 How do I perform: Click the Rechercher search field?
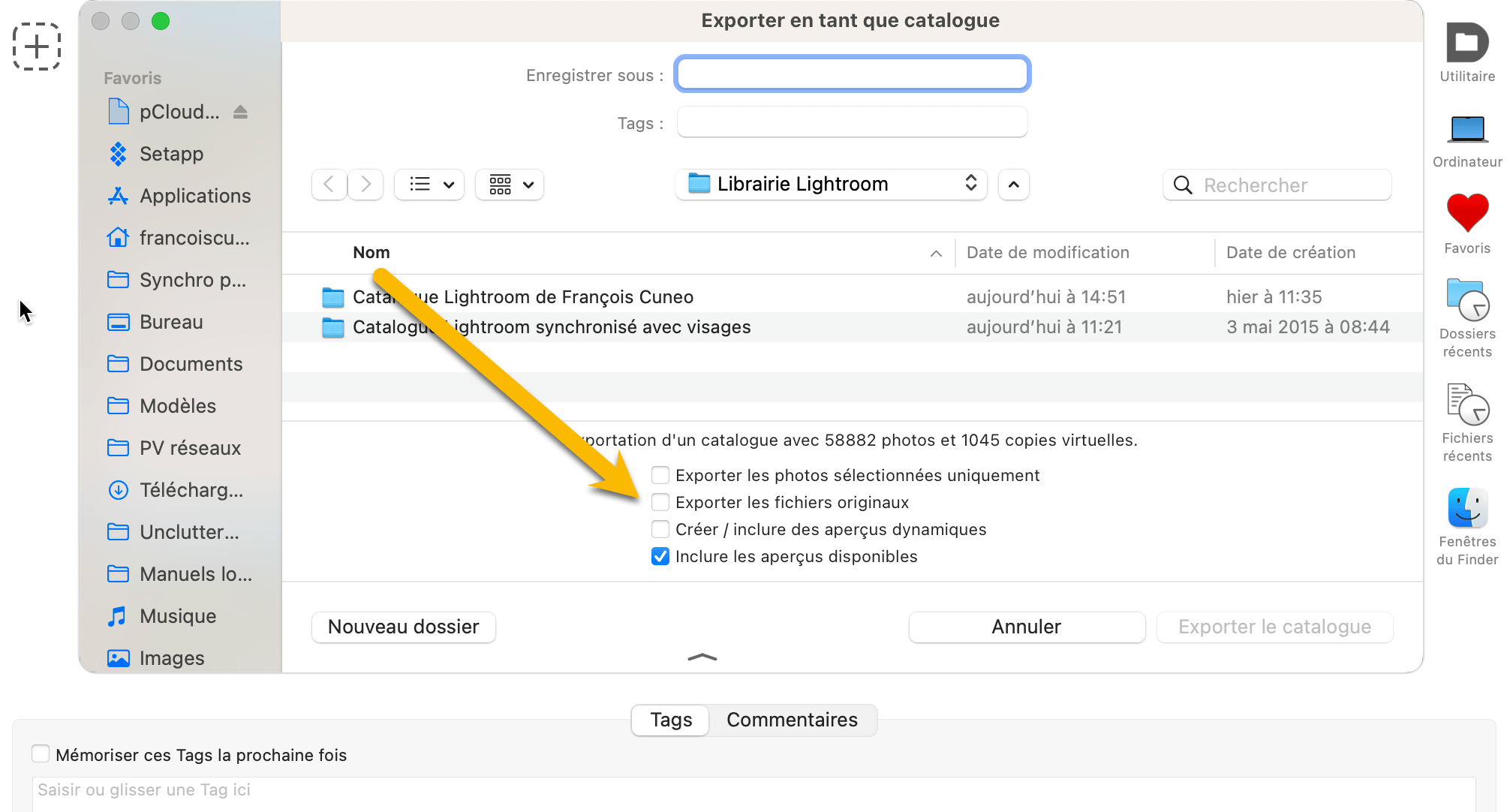1277,185
